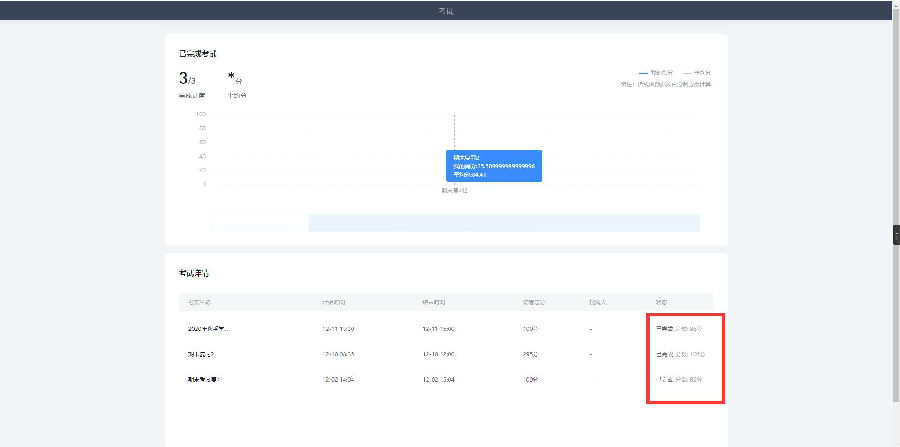
Task: Click the start time column header
Action: click(x=335, y=301)
